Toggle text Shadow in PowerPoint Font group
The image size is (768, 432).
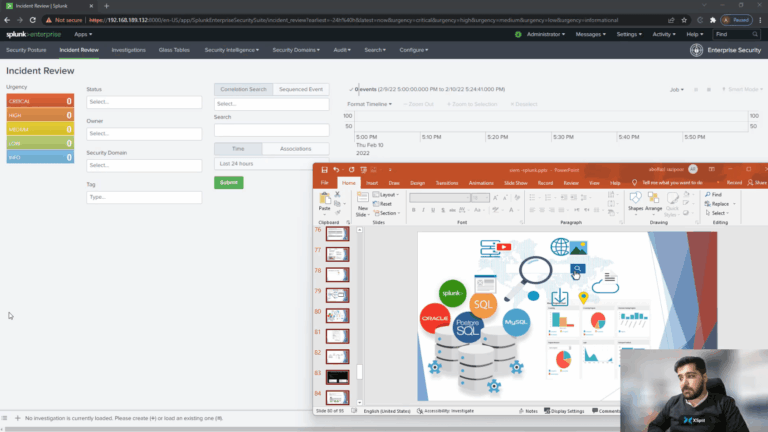pyautogui.click(x=443, y=210)
